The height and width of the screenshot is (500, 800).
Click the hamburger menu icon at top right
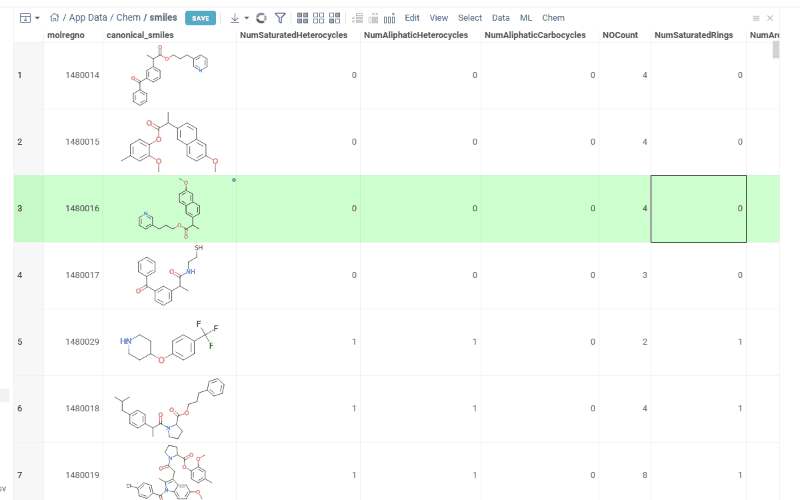click(x=756, y=18)
